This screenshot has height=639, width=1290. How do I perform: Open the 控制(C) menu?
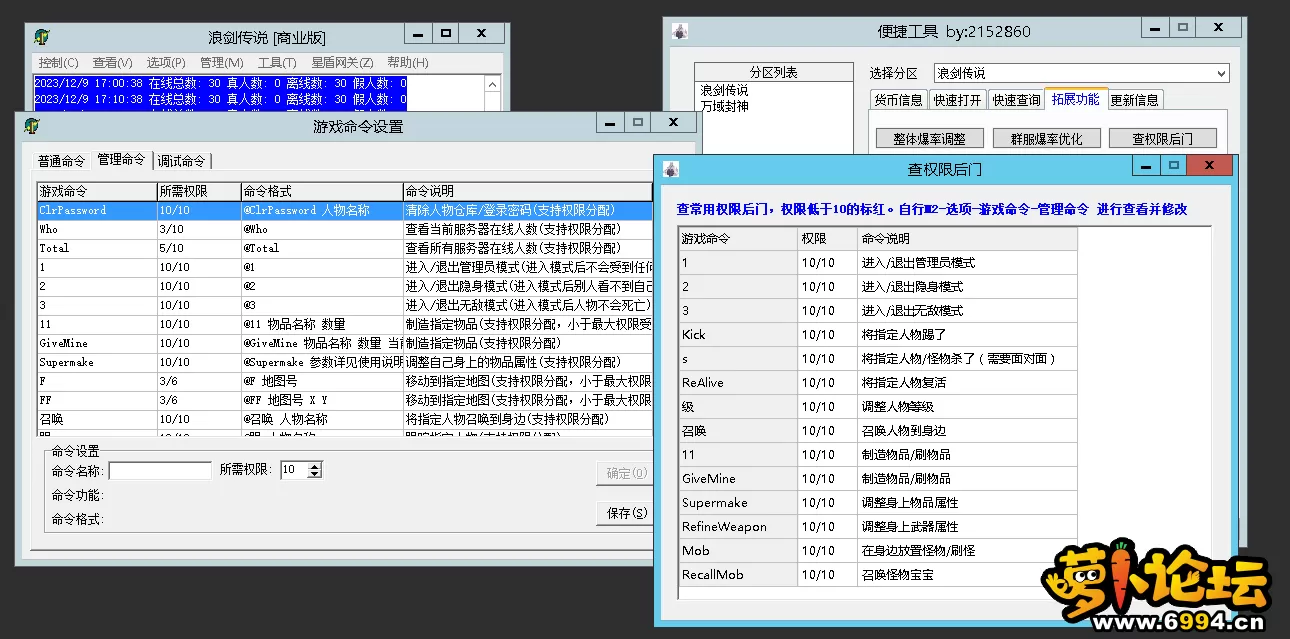(58, 62)
